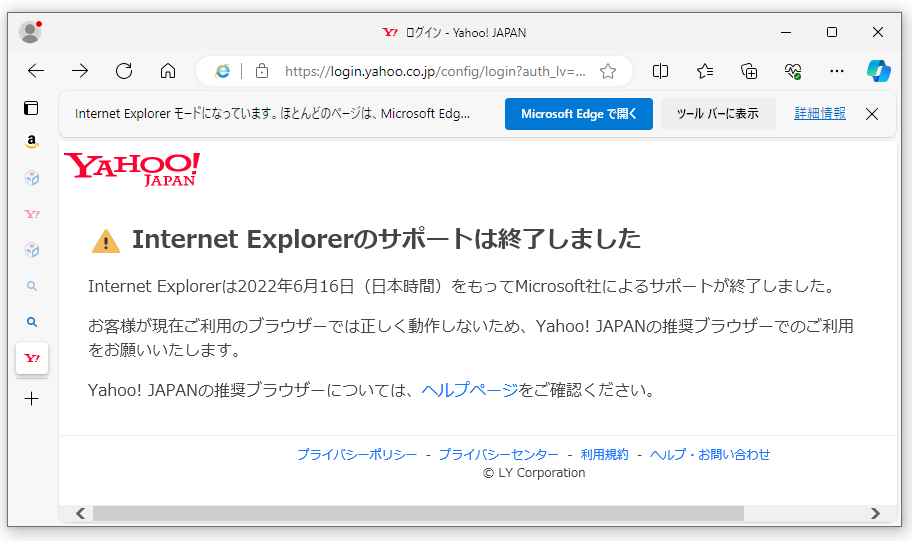The height and width of the screenshot is (541, 912).
Task: Click the scrollbar left arrow
Action: pyautogui.click(x=80, y=513)
